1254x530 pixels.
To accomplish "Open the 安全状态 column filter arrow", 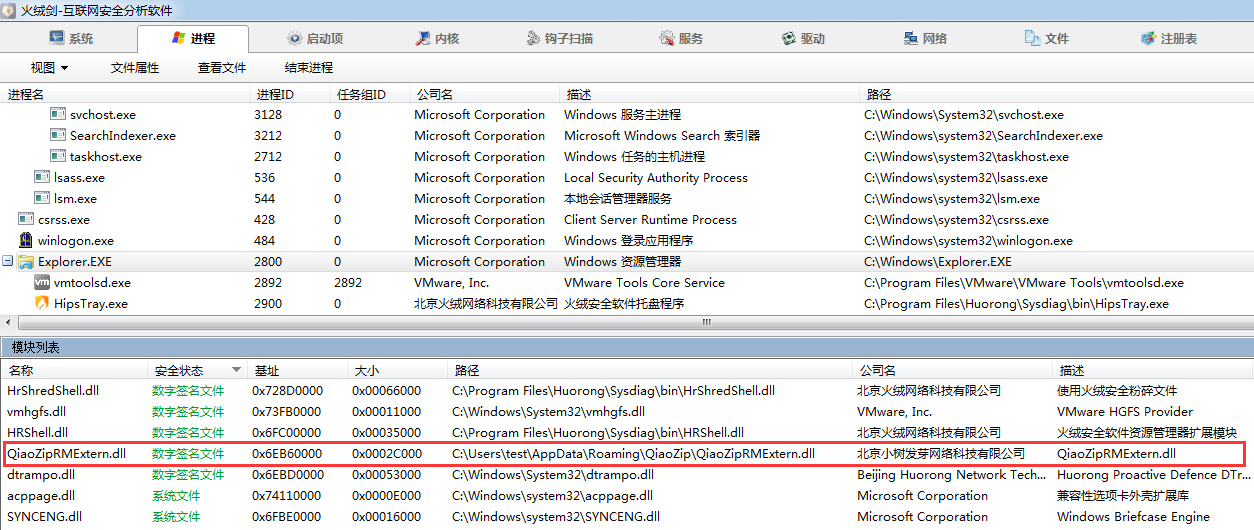I will (236, 370).
